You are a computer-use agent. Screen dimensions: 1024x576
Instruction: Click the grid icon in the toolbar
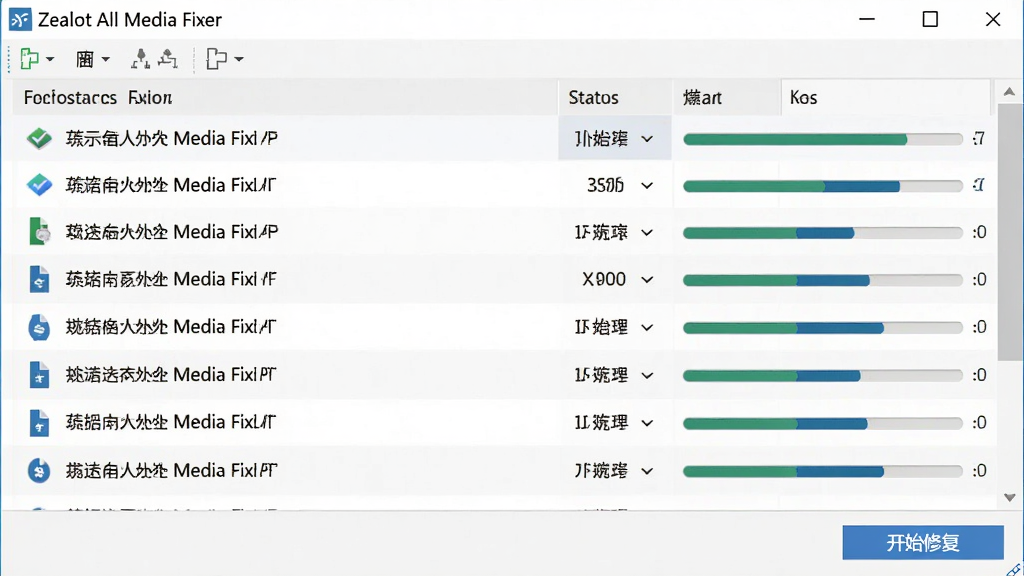point(85,59)
